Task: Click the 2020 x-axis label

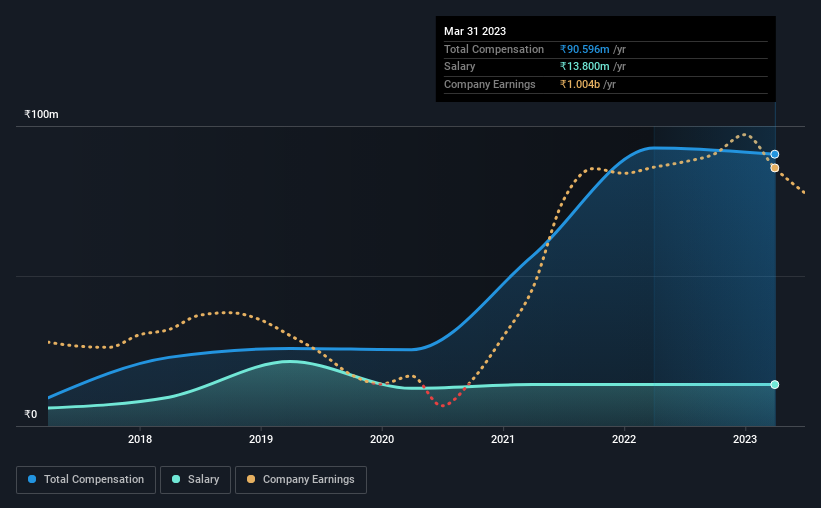Action: point(382,439)
